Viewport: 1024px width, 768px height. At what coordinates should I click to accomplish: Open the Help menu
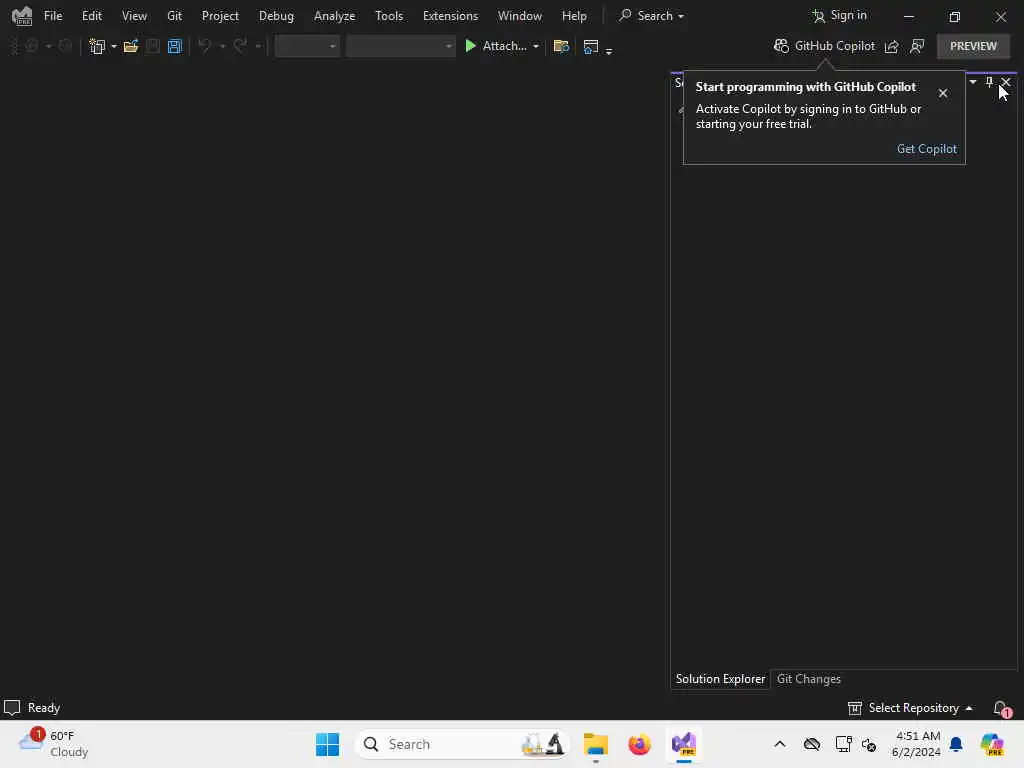(x=574, y=16)
